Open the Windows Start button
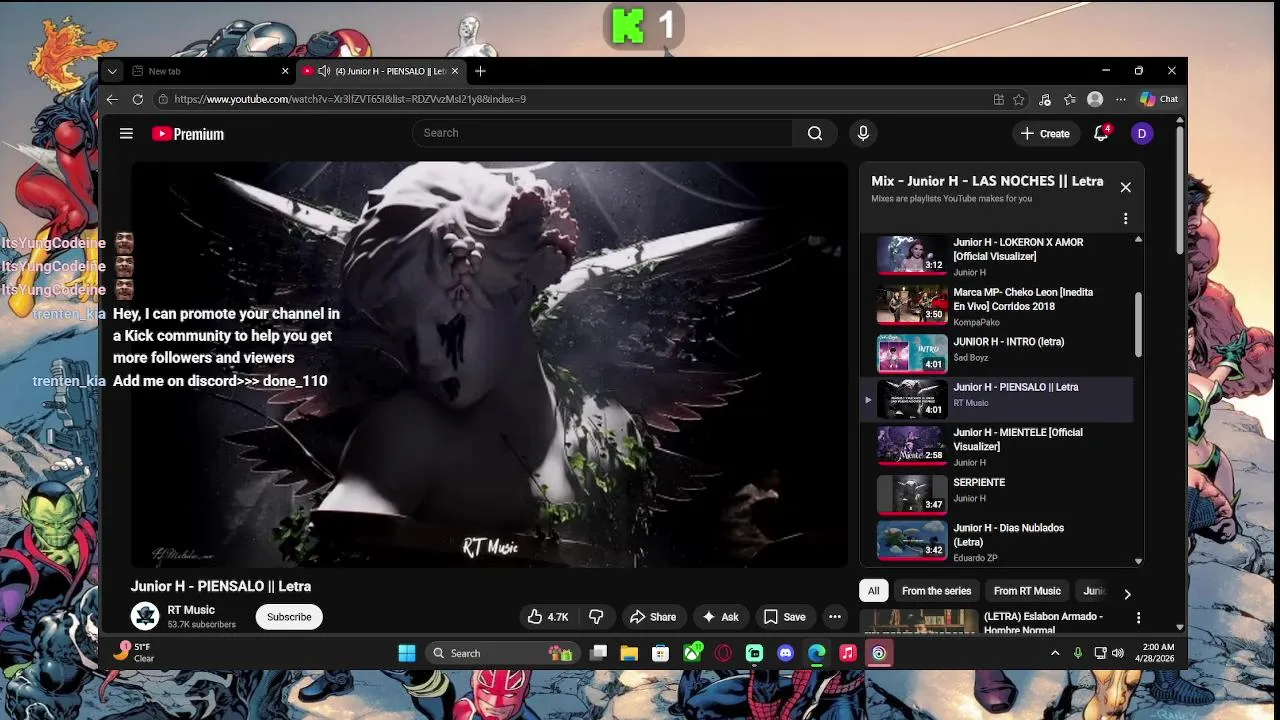This screenshot has width=1280, height=720. click(406, 653)
